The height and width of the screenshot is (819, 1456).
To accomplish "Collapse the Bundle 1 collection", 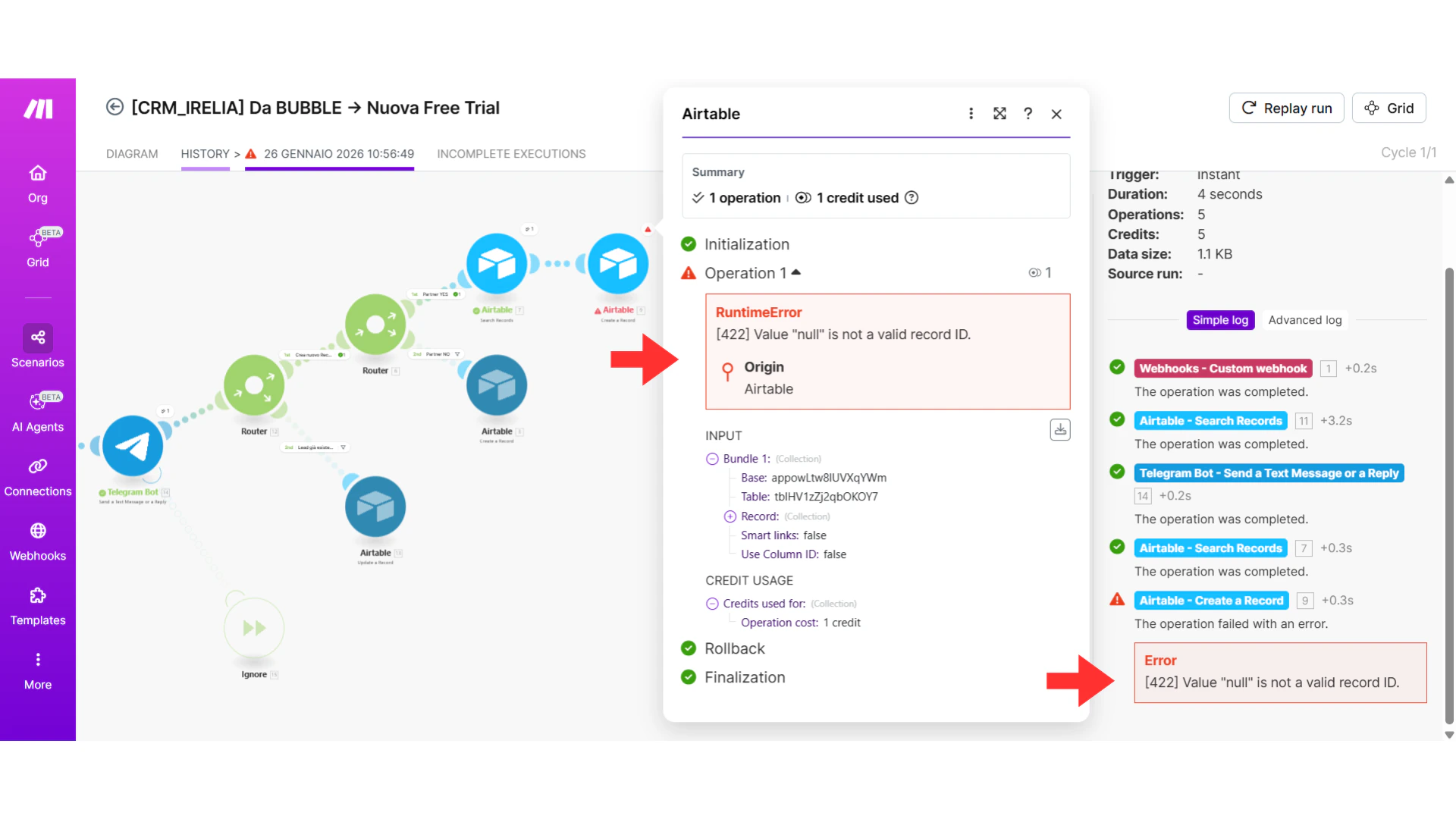I will tap(712, 459).
